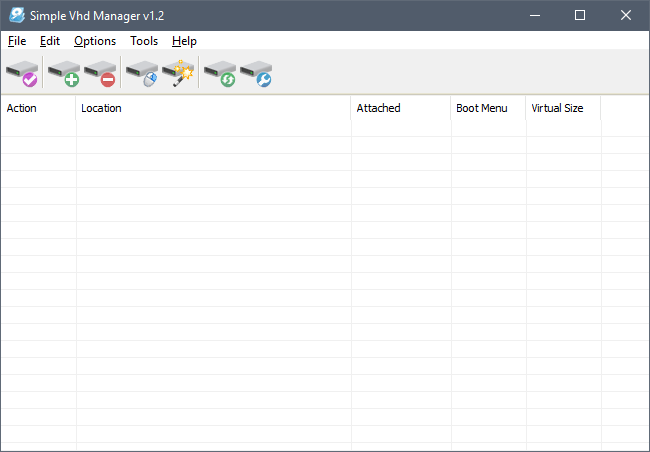Sort by the Attached column header
Viewport: 650px width, 452px height.
[400, 108]
